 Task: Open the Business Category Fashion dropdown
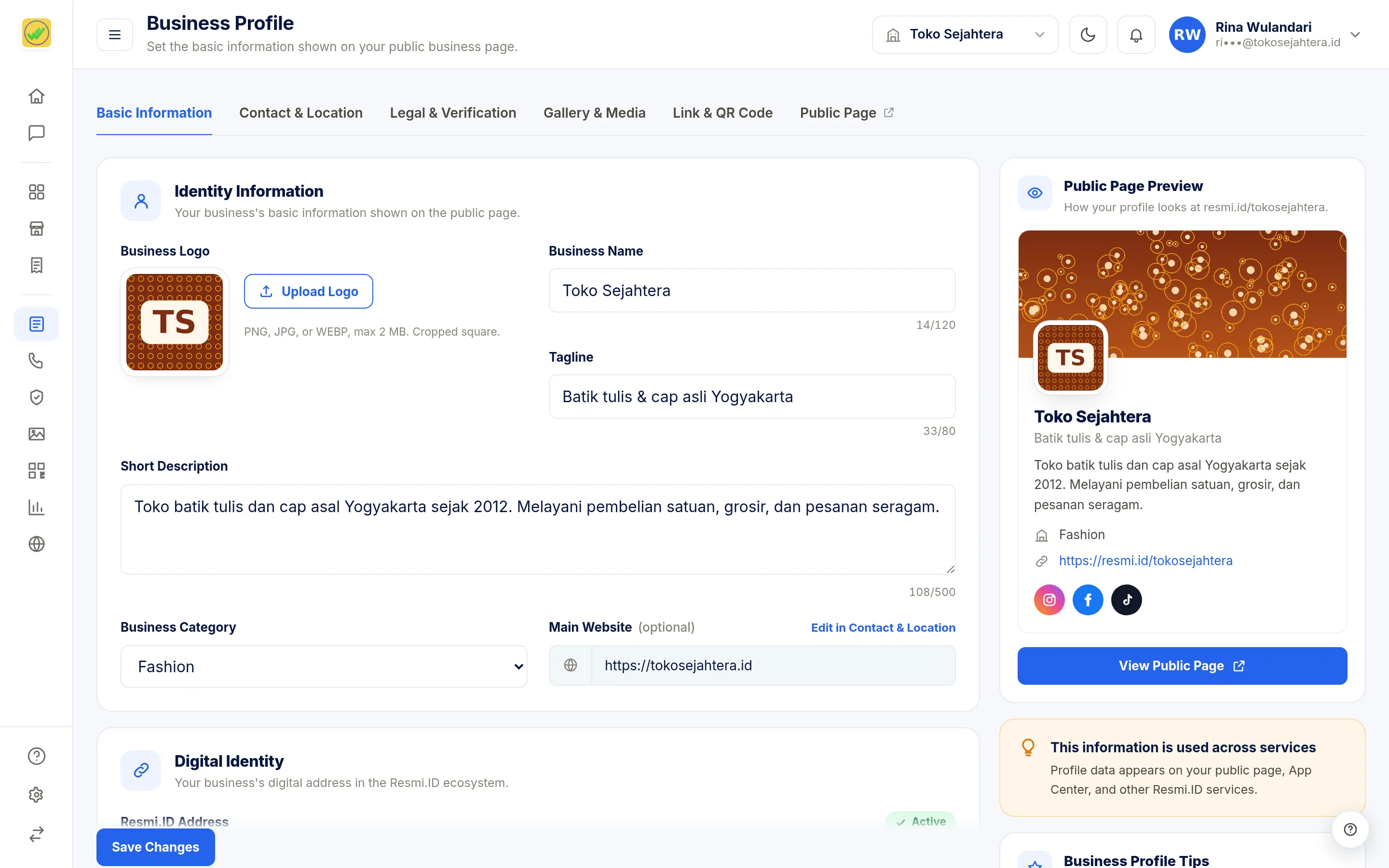coord(324,666)
